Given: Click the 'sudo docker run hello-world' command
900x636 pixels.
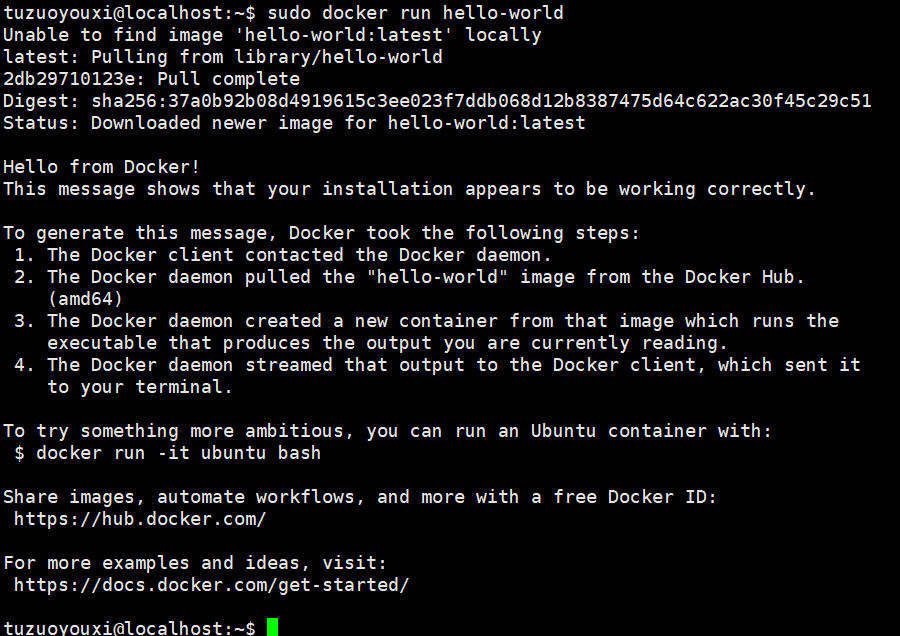Looking at the screenshot, I should 416,13.
